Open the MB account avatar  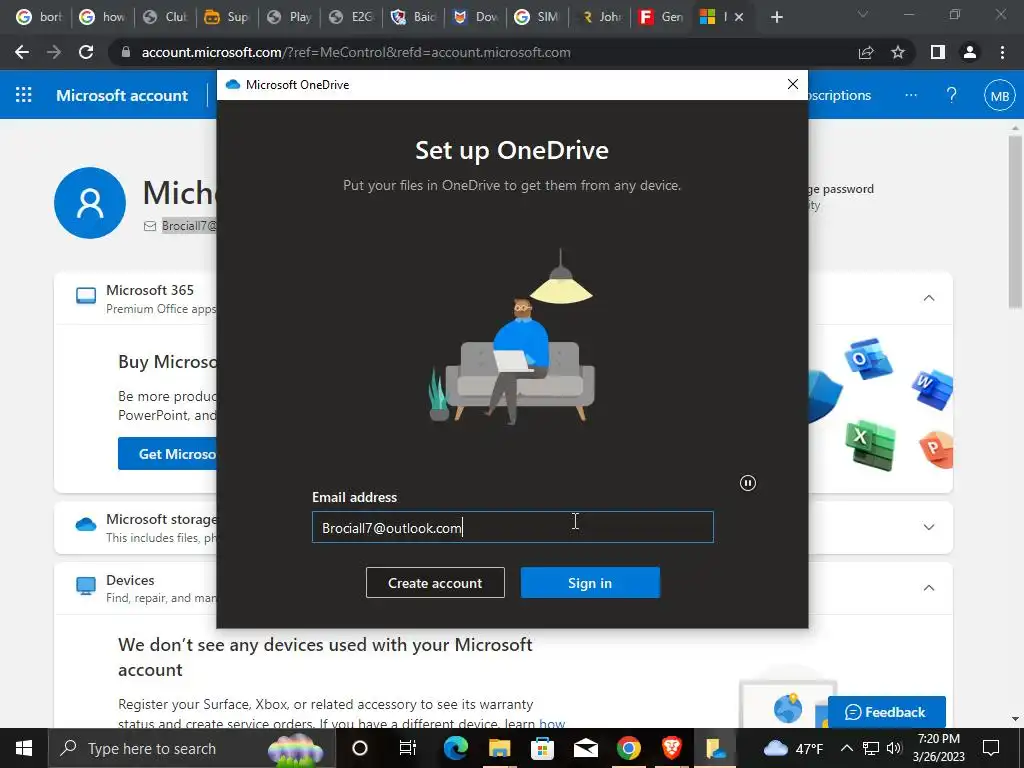click(1000, 95)
